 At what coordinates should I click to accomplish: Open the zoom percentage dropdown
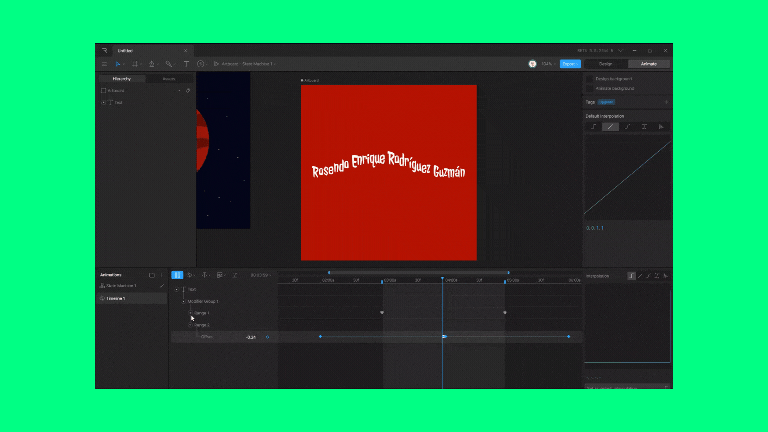click(x=547, y=63)
